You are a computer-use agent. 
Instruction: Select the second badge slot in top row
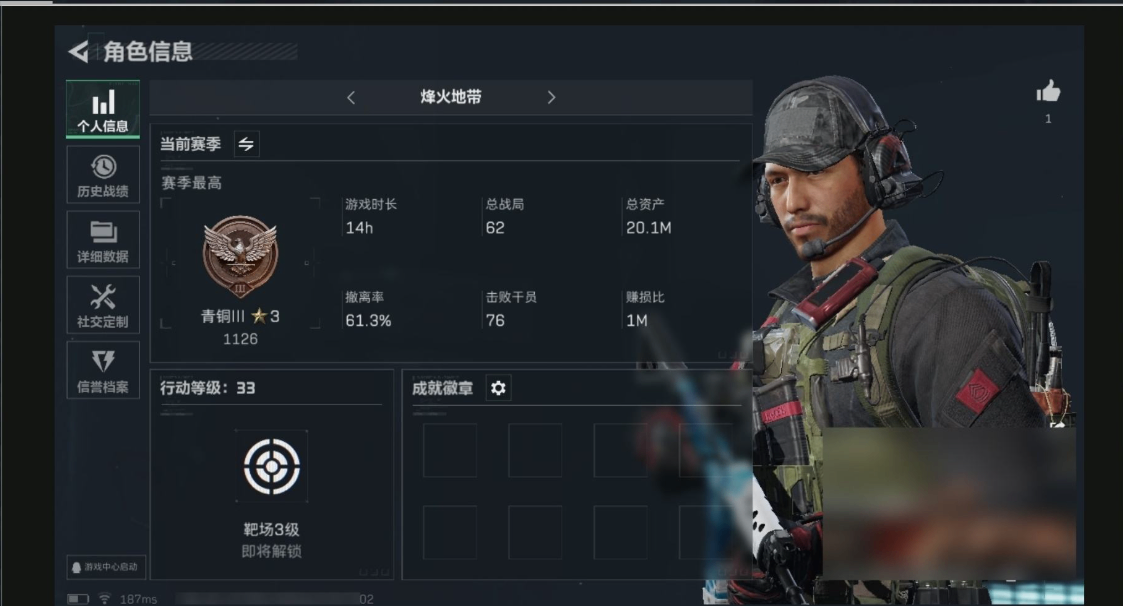pos(535,450)
